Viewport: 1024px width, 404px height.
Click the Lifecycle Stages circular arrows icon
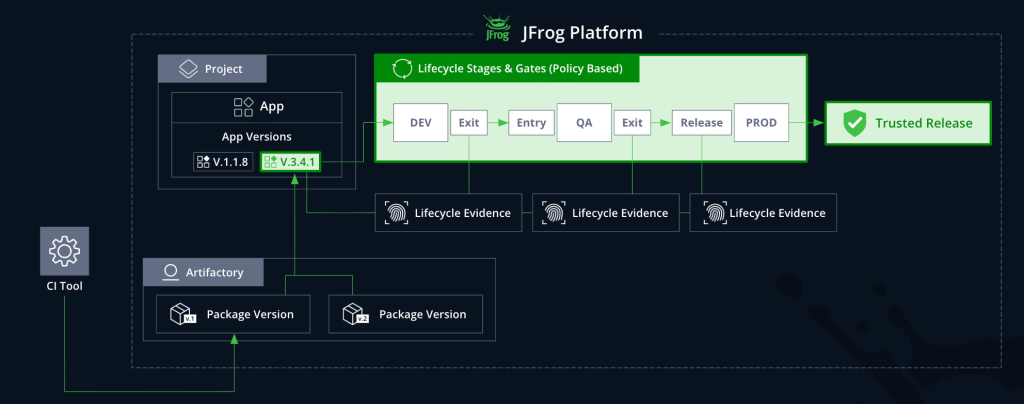(x=402, y=69)
